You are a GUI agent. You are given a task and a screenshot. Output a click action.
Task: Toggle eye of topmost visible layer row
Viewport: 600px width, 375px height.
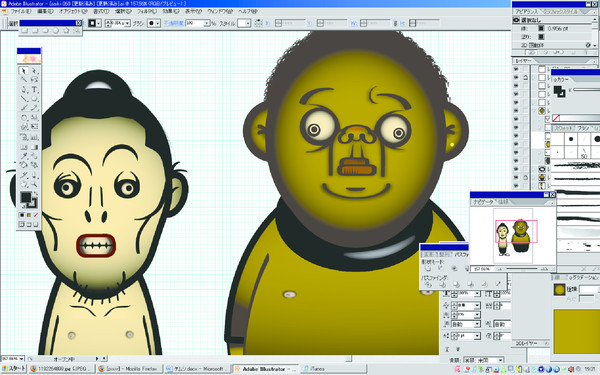pos(516,69)
